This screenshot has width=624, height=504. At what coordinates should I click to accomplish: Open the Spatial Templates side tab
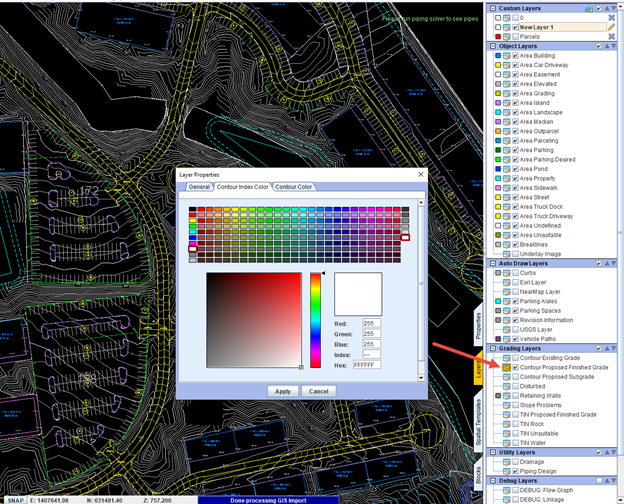tap(478, 422)
